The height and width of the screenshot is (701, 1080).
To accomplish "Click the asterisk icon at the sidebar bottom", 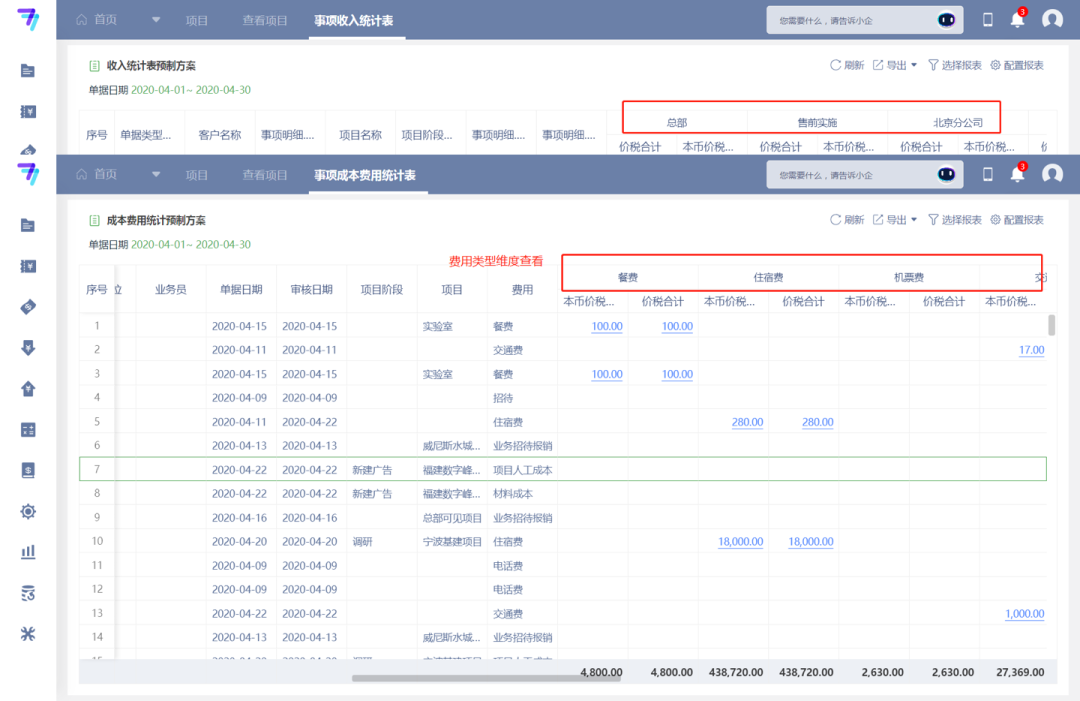I will tap(28, 634).
